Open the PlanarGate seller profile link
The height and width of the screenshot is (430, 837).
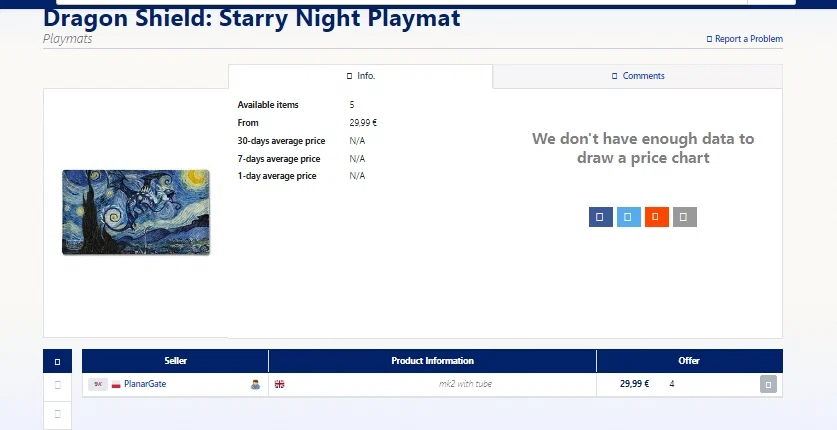click(145, 384)
